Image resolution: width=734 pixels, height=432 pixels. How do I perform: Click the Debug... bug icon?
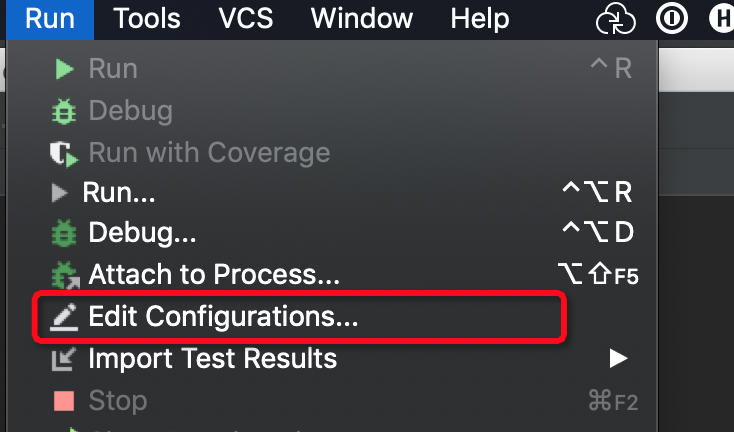(64, 233)
